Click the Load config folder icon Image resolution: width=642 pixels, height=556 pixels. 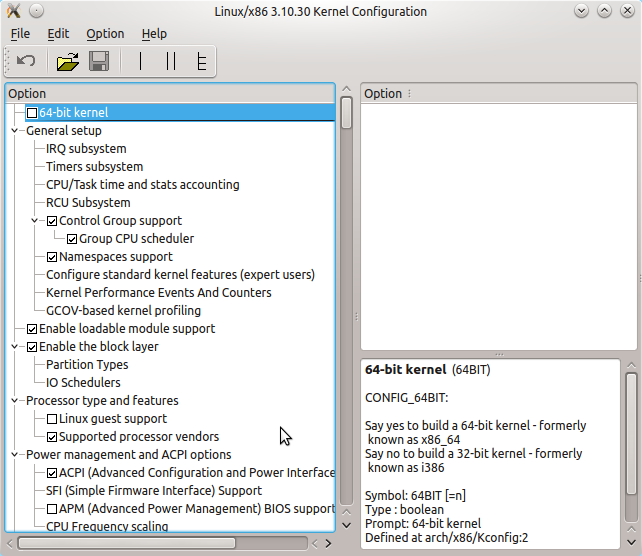pos(67,62)
